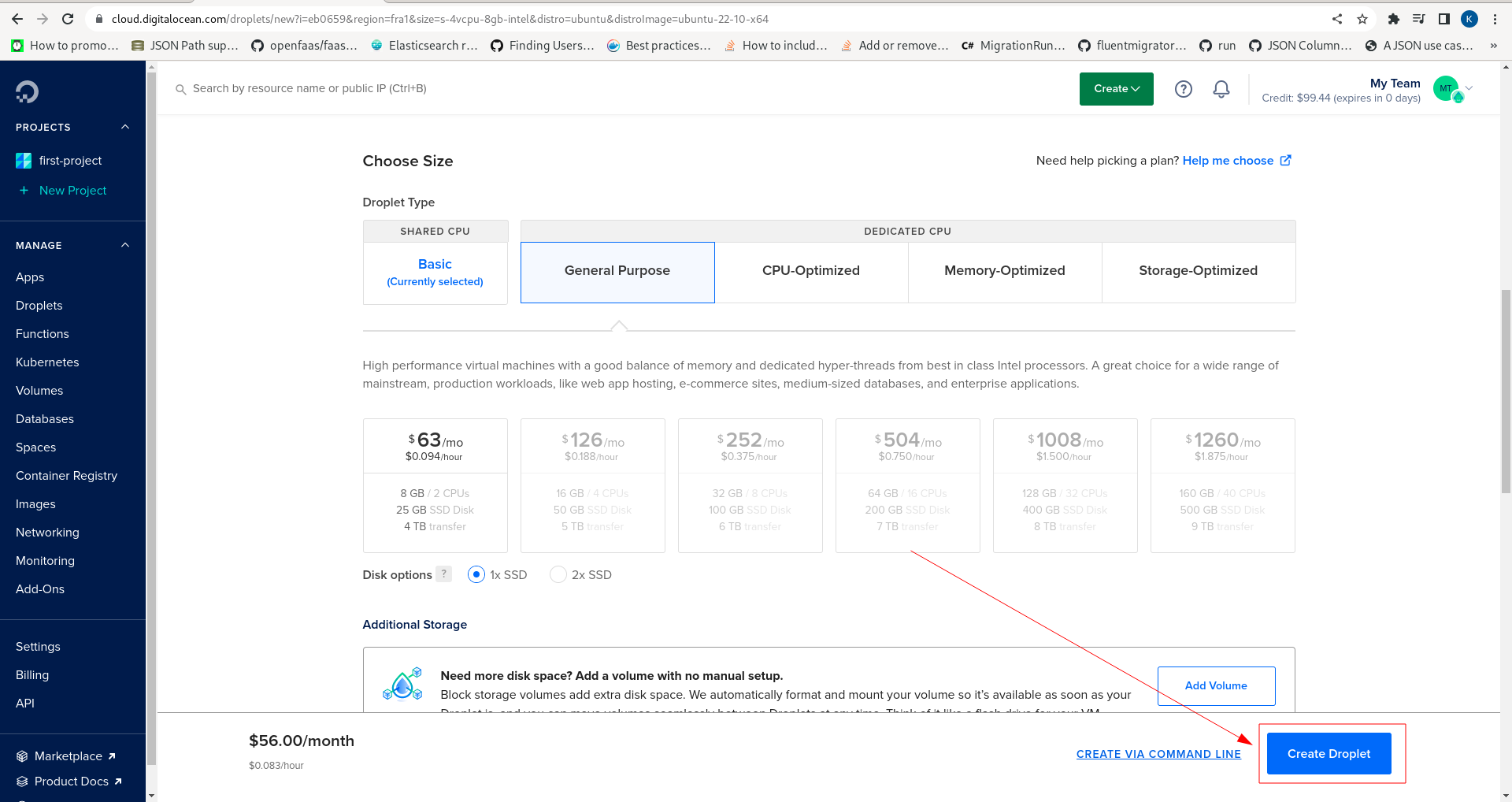Click Create via Command Line link
This screenshot has width=1512, height=802.
1158,754
